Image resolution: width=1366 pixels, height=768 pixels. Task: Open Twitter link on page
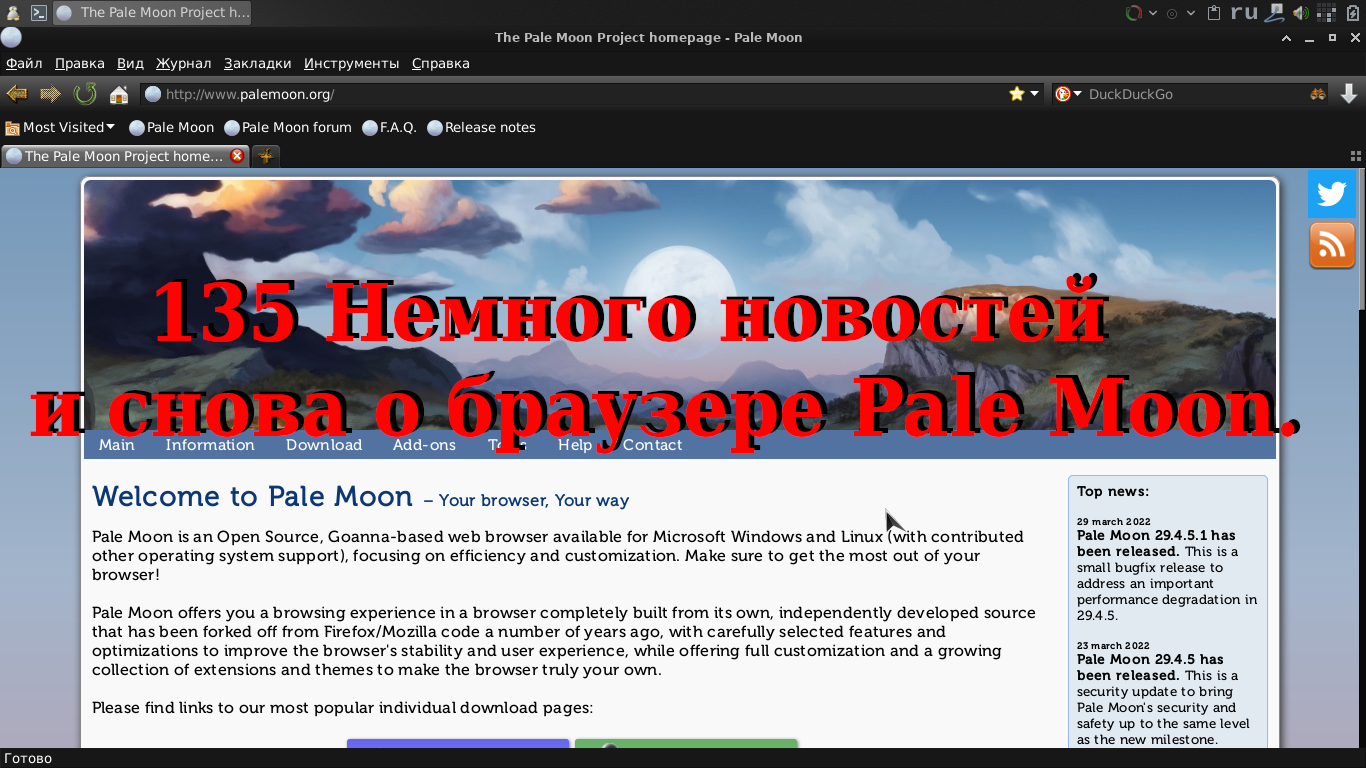click(1332, 194)
